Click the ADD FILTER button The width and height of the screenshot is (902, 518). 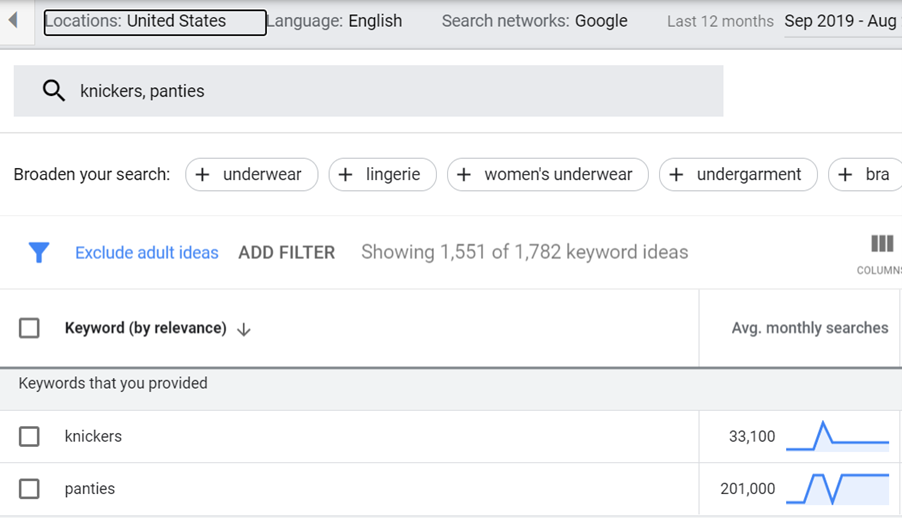(x=286, y=253)
